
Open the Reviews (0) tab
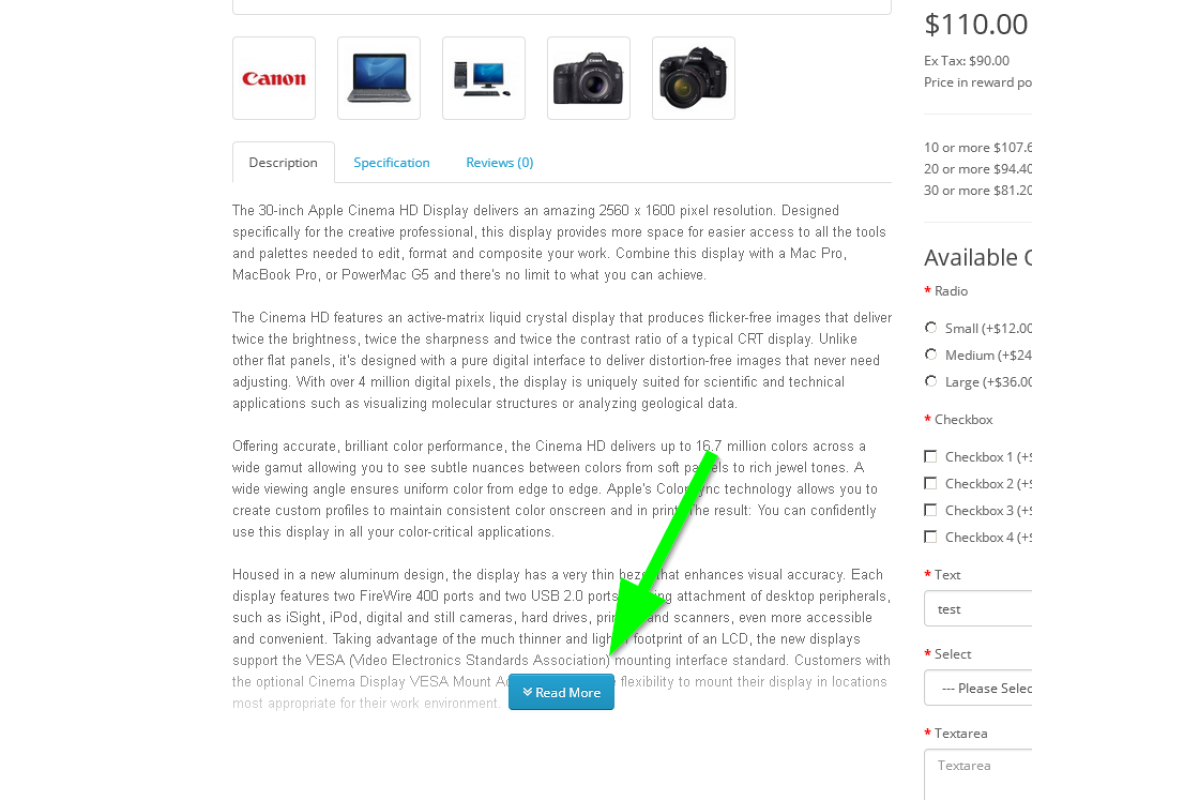tap(499, 162)
